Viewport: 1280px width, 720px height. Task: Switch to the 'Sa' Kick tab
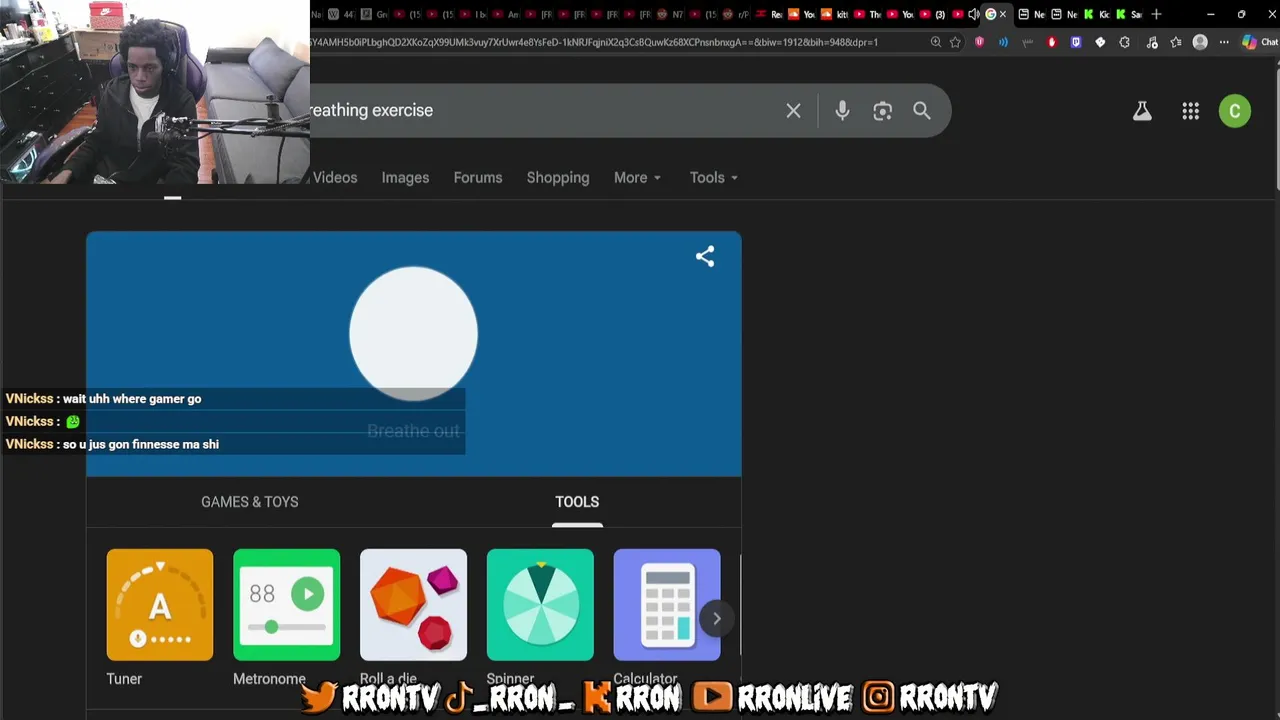(1128, 14)
